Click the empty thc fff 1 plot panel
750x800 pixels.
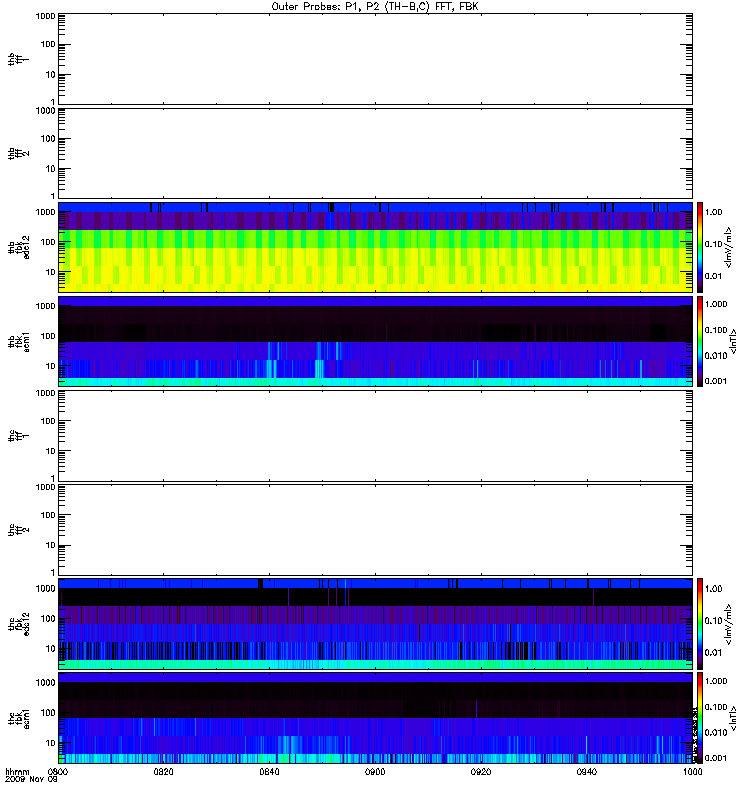[x=375, y=436]
